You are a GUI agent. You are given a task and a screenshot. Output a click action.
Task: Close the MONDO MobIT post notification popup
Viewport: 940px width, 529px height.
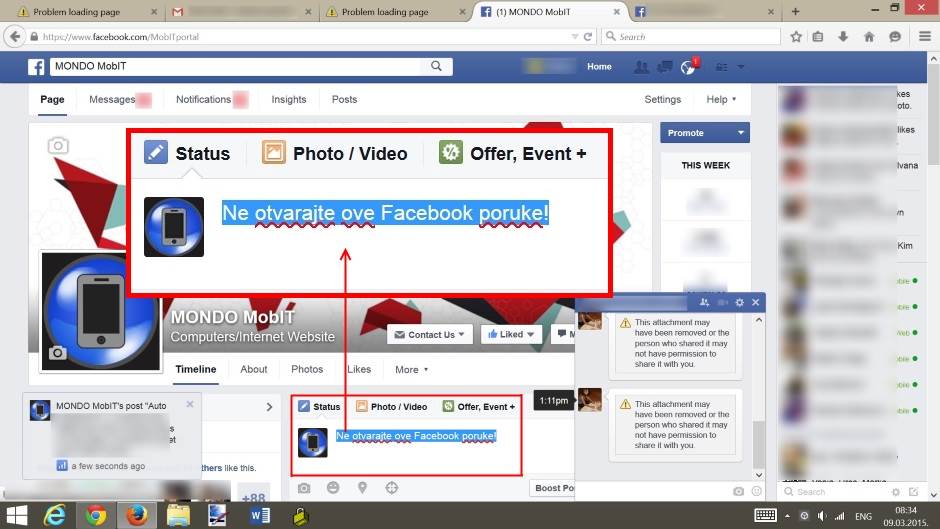tap(190, 405)
